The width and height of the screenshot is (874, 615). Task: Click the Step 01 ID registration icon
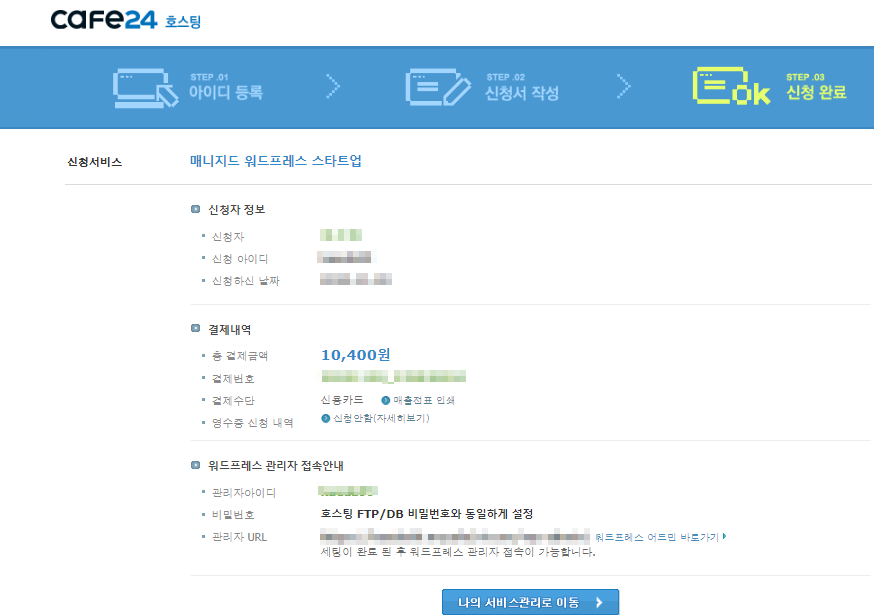coord(145,88)
